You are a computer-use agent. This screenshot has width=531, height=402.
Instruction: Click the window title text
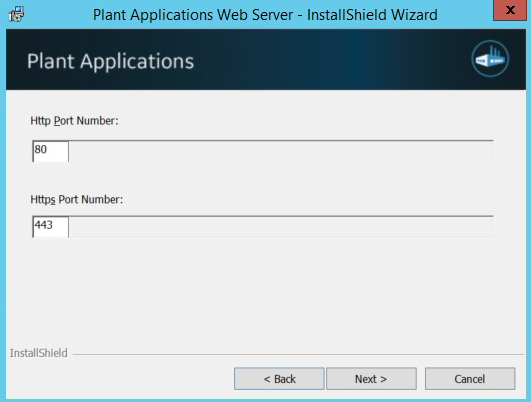click(x=265, y=15)
